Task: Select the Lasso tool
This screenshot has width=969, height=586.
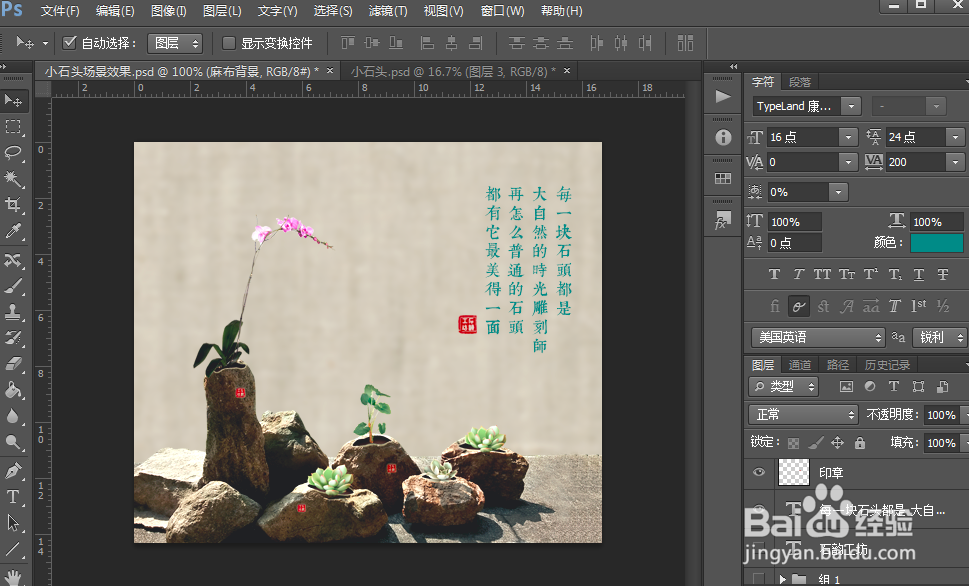Action: tap(13, 153)
